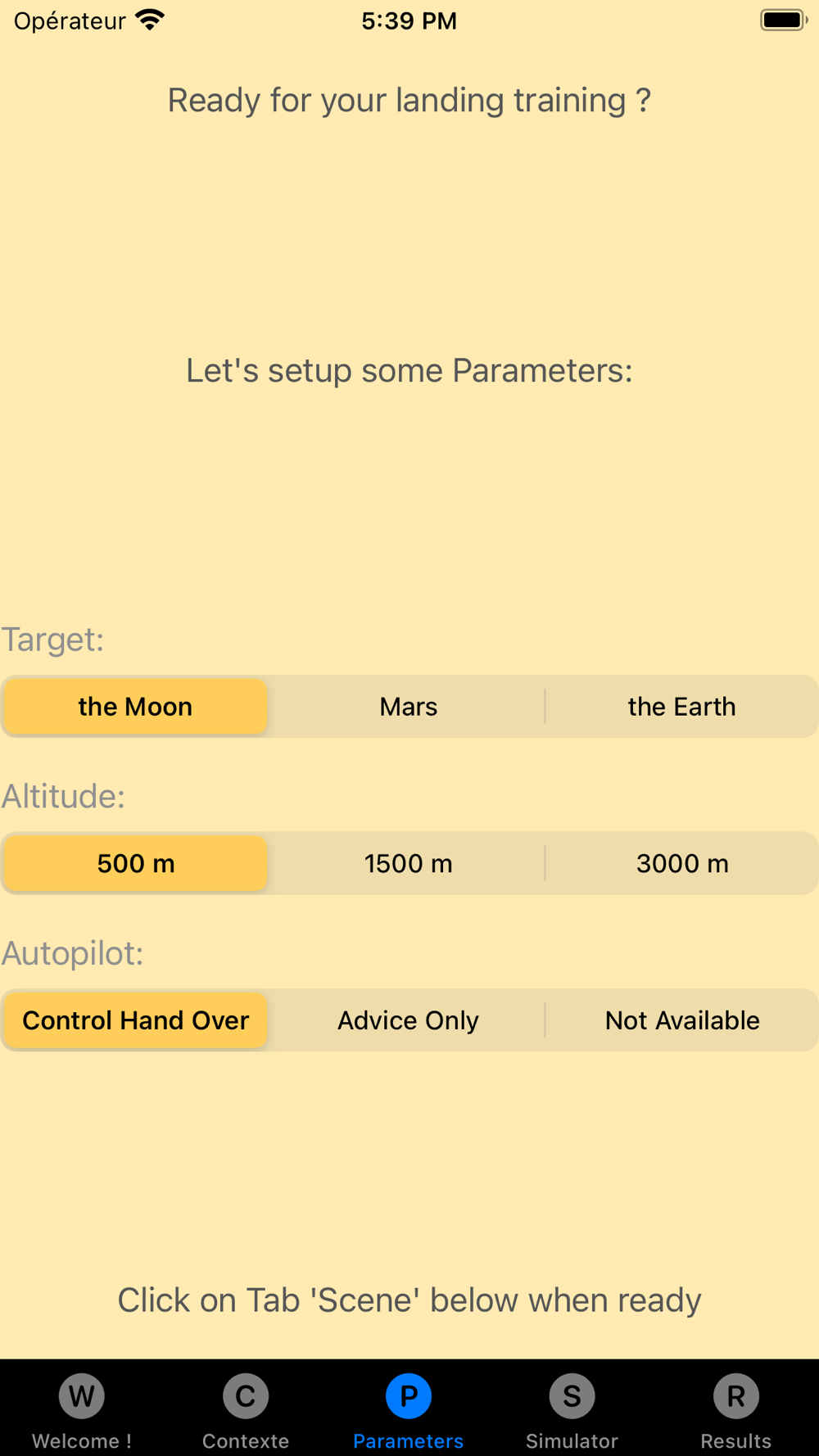The image size is (819, 1456).
Task: Switch autopilot to Advice Only
Action: [409, 1021]
